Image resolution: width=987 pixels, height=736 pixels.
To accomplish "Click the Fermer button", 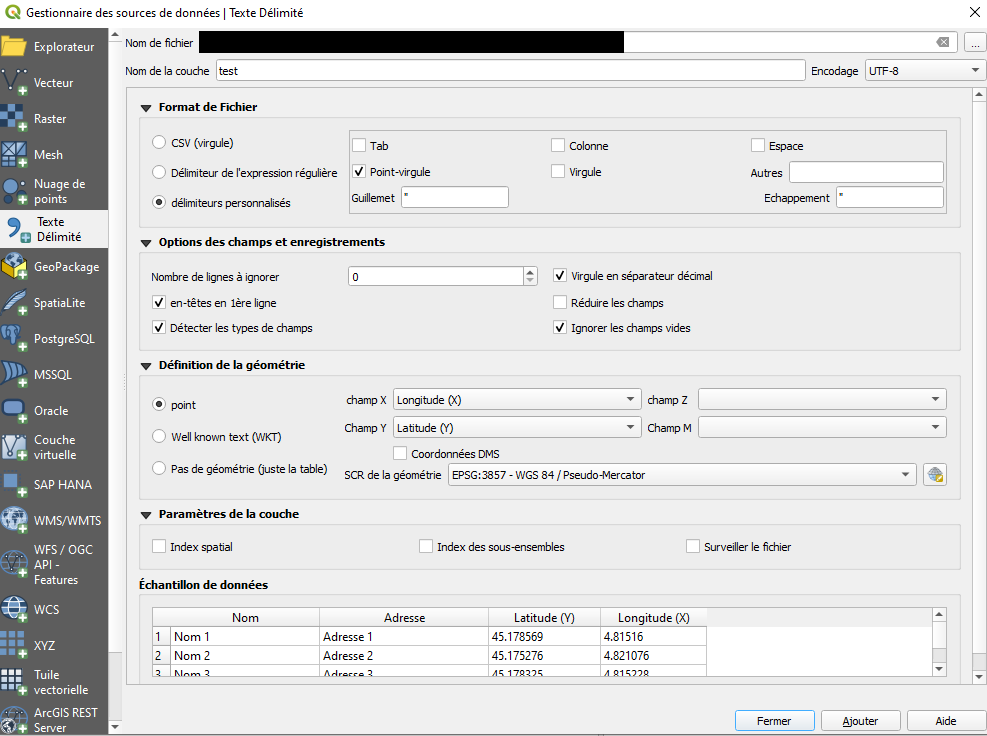I will (774, 721).
